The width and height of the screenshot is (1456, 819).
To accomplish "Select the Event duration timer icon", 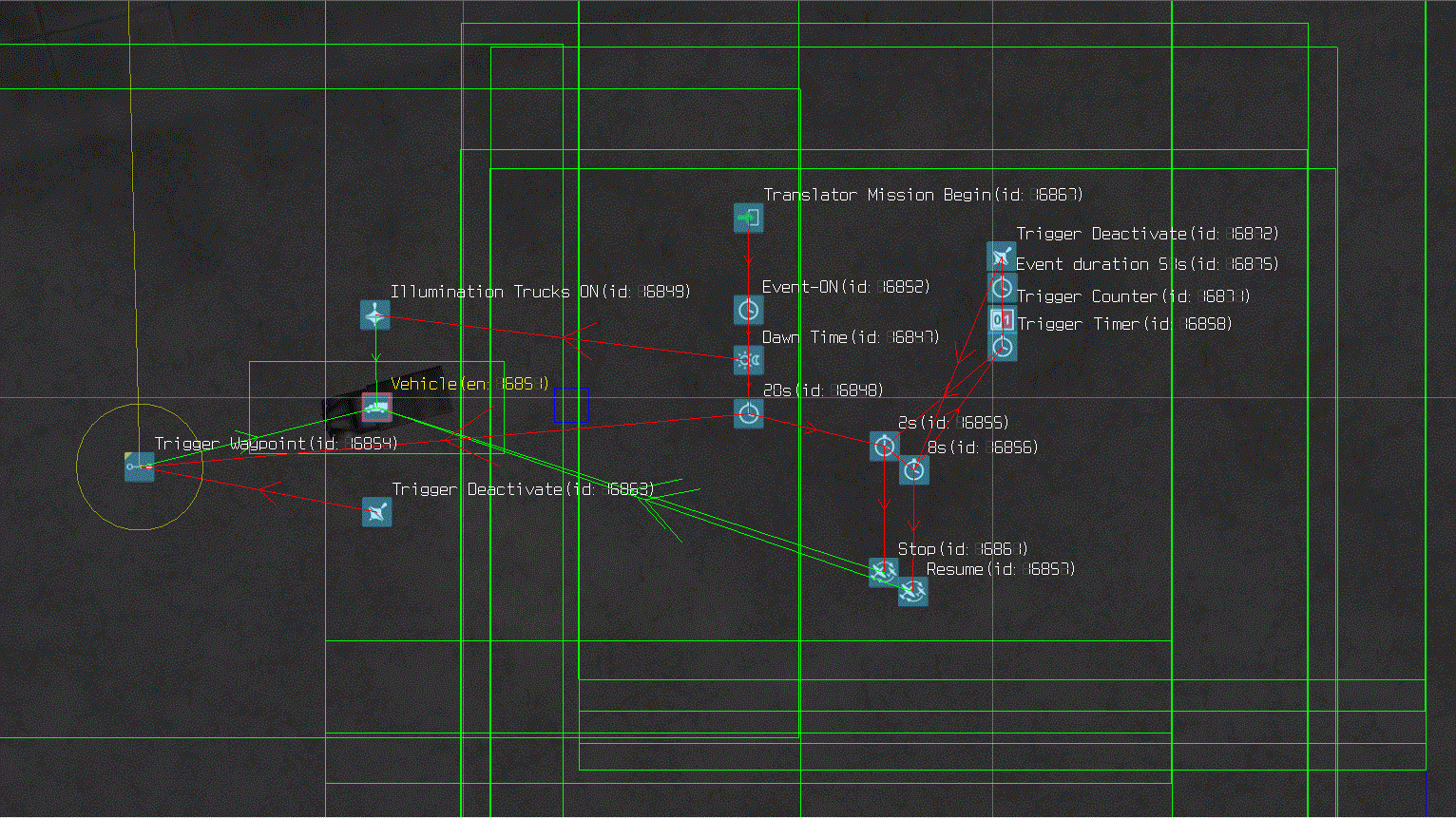I will [1002, 288].
